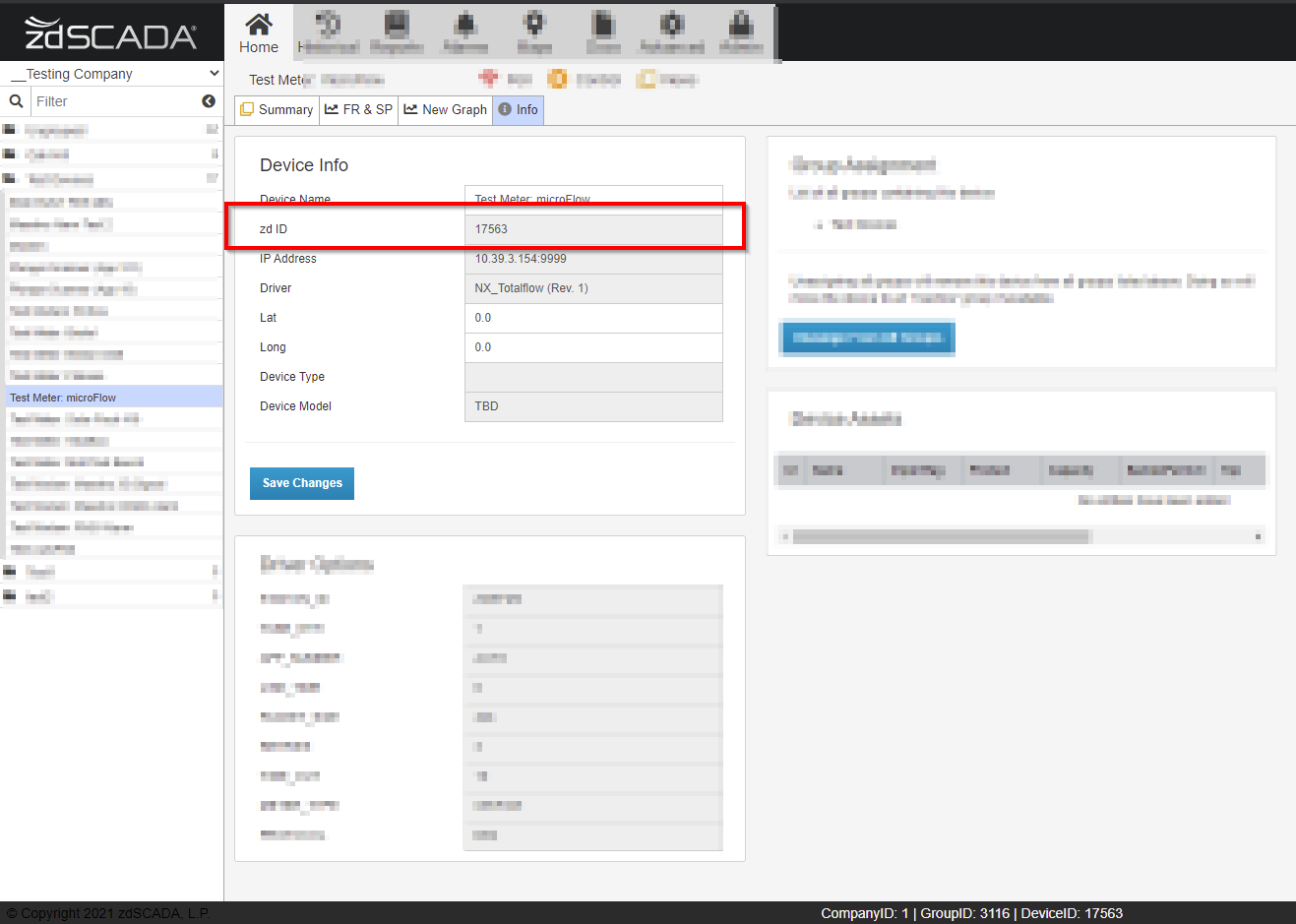Viewport: 1296px width, 924px height.
Task: Open the __Testing Company dropdown
Action: click(111, 73)
